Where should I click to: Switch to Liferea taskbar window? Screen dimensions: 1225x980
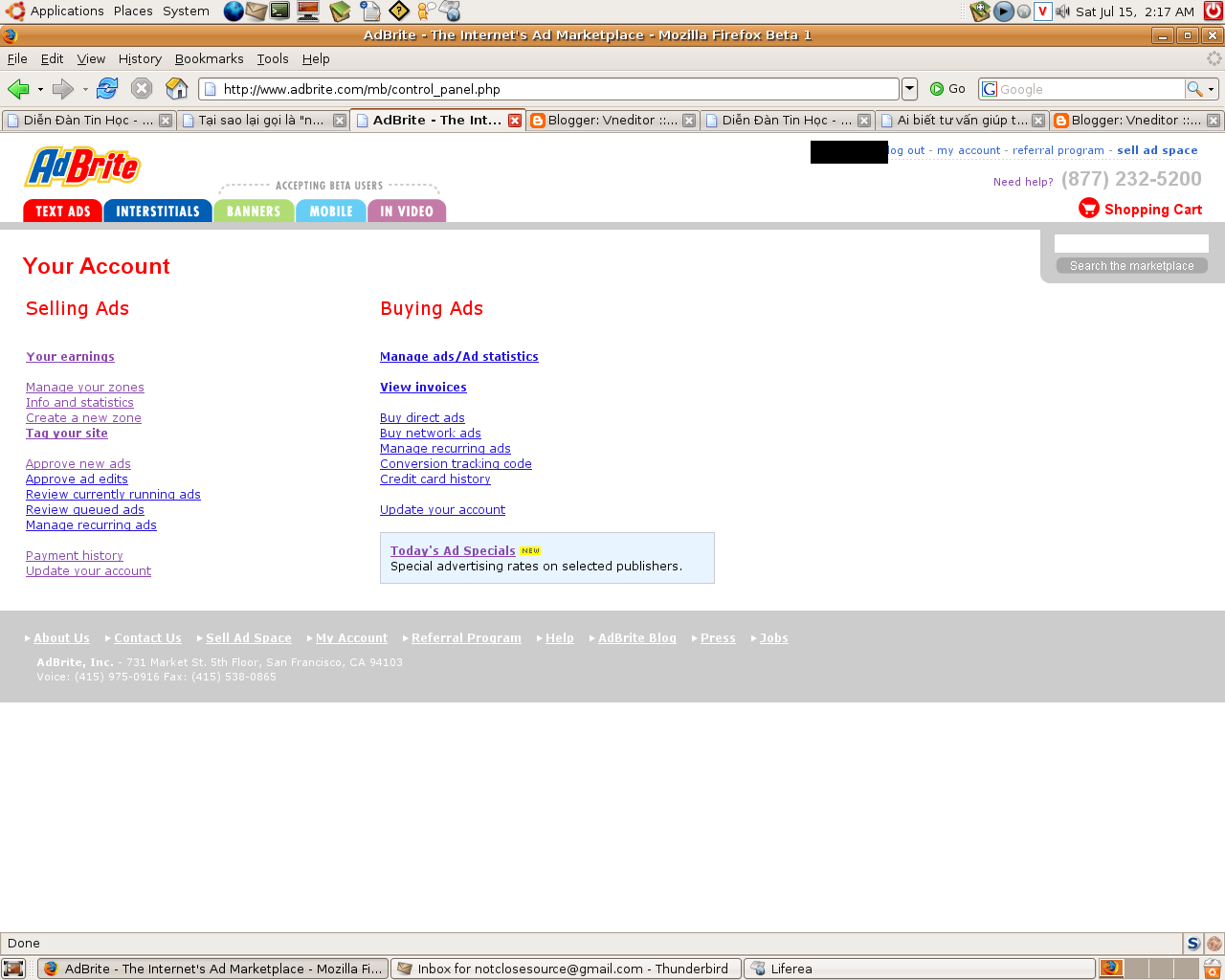(x=919, y=969)
